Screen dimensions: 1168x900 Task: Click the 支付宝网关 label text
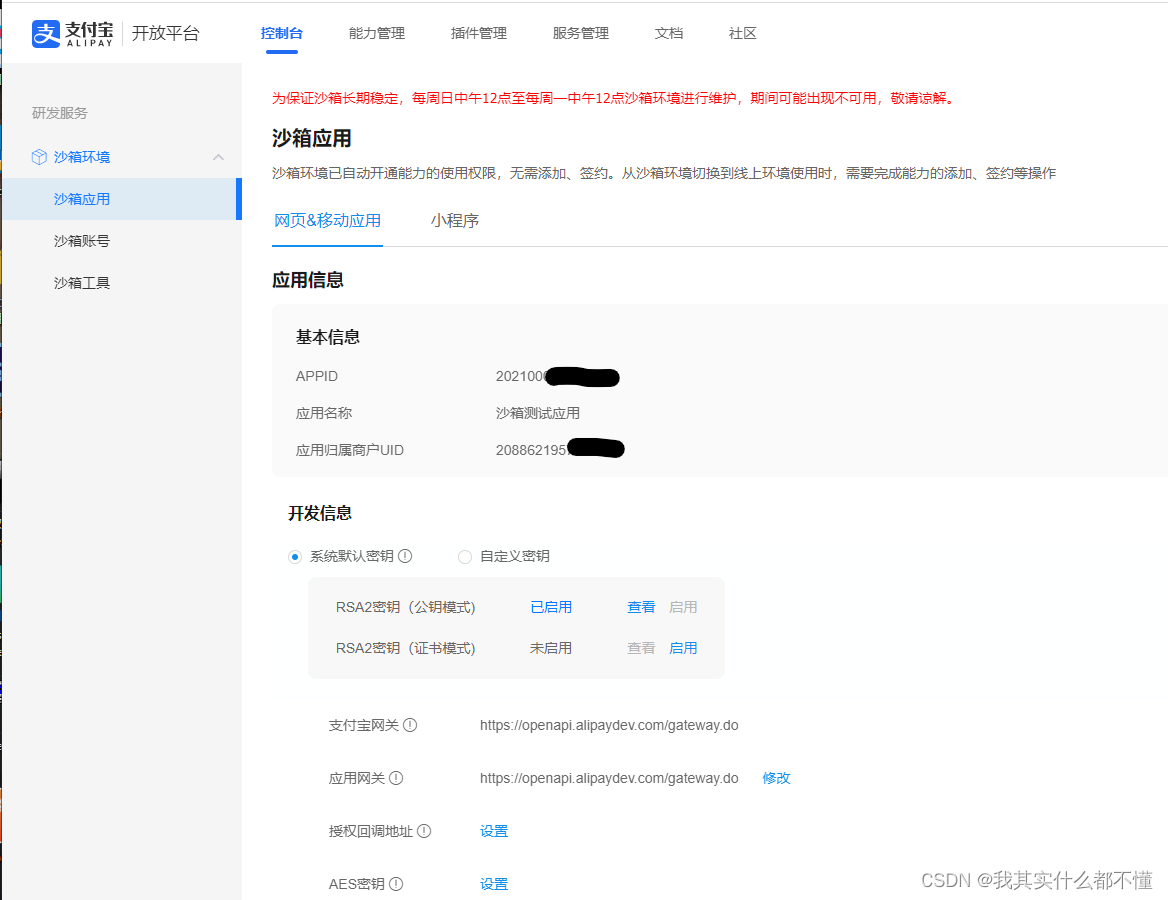(x=364, y=725)
